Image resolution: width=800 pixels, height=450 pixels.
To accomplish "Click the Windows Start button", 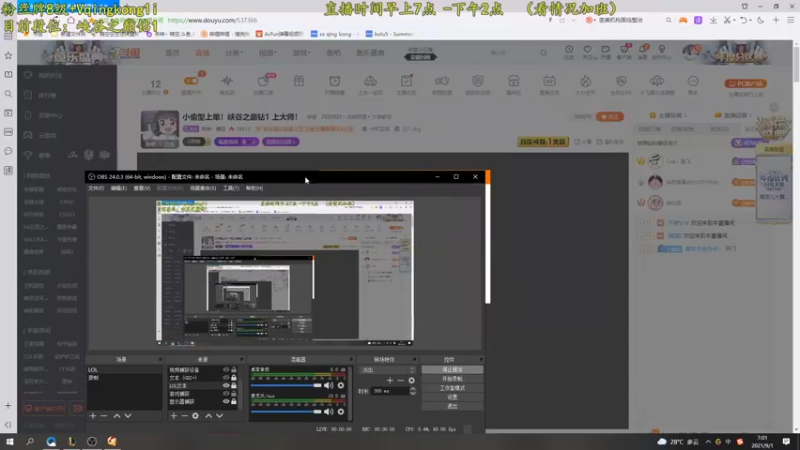I will coord(9,441).
